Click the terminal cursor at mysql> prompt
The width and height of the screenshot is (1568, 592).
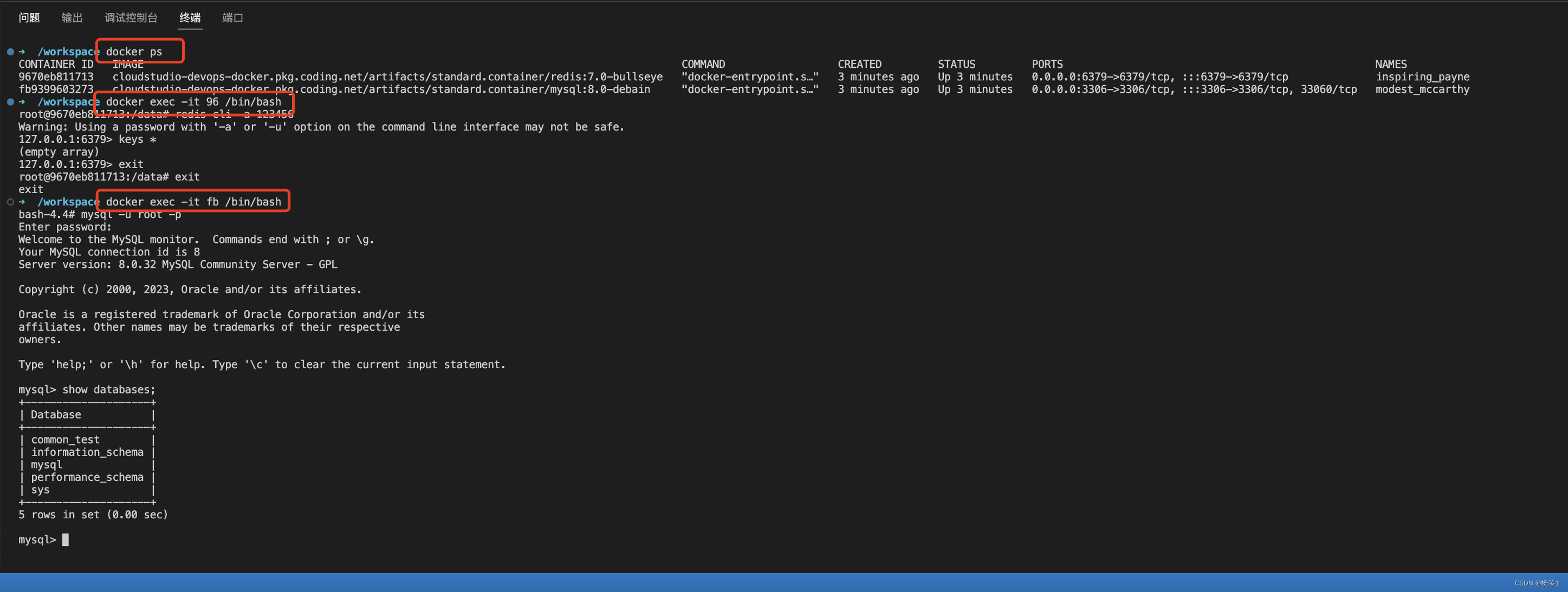point(66,539)
